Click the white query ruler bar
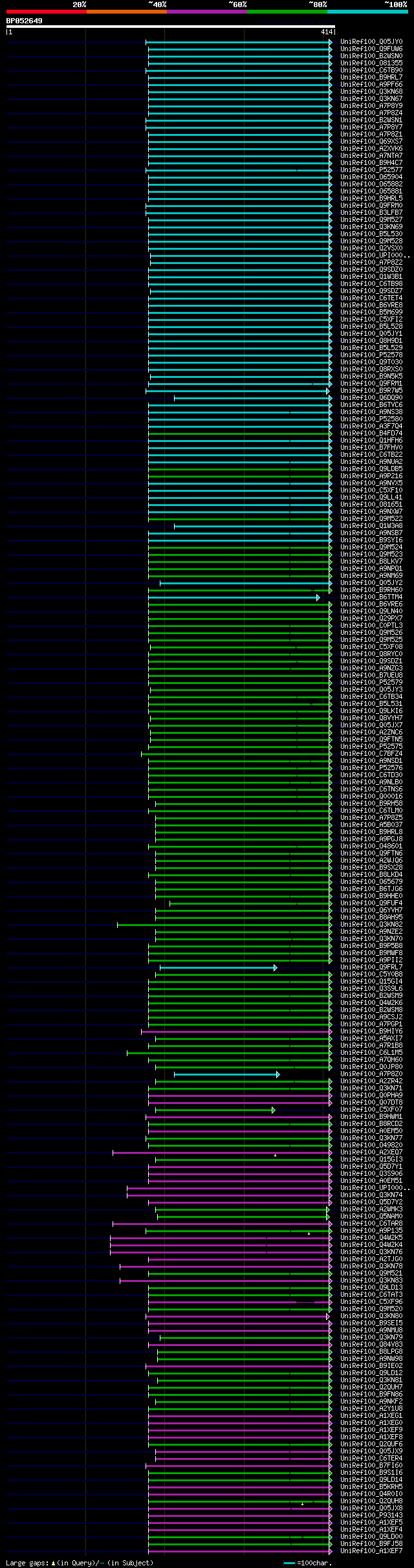This screenshot has width=414, height=1568. (170, 27)
